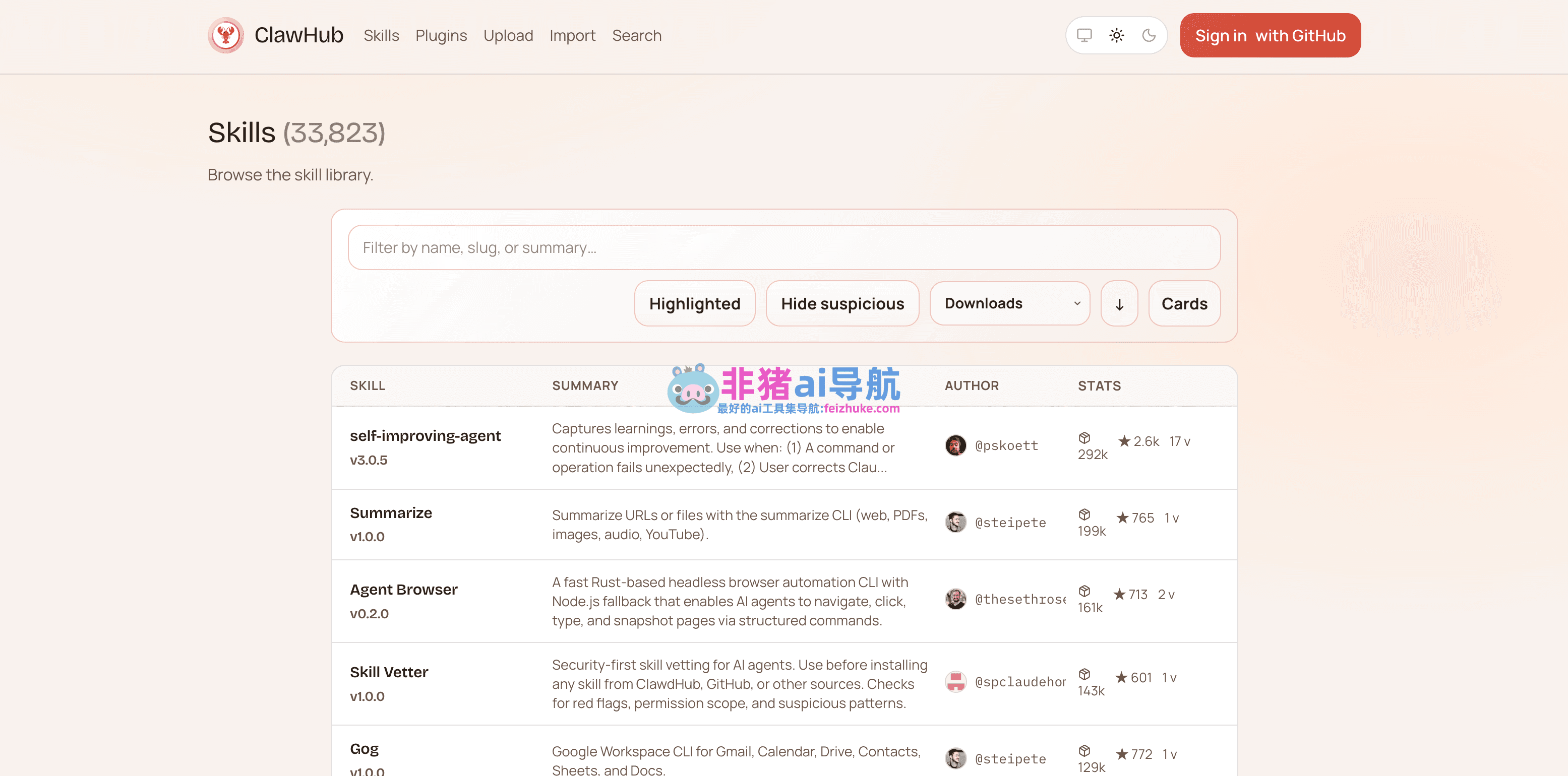The image size is (1568, 776).
Task: Click 'Summarize URLs or files' summary text
Action: tap(740, 524)
